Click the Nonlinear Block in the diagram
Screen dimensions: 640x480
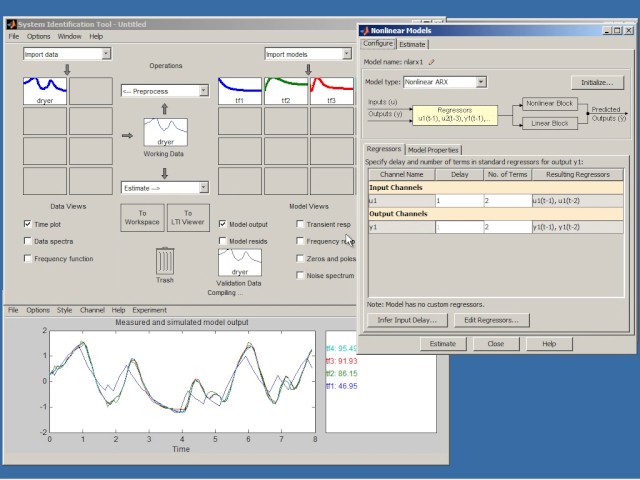(550, 104)
